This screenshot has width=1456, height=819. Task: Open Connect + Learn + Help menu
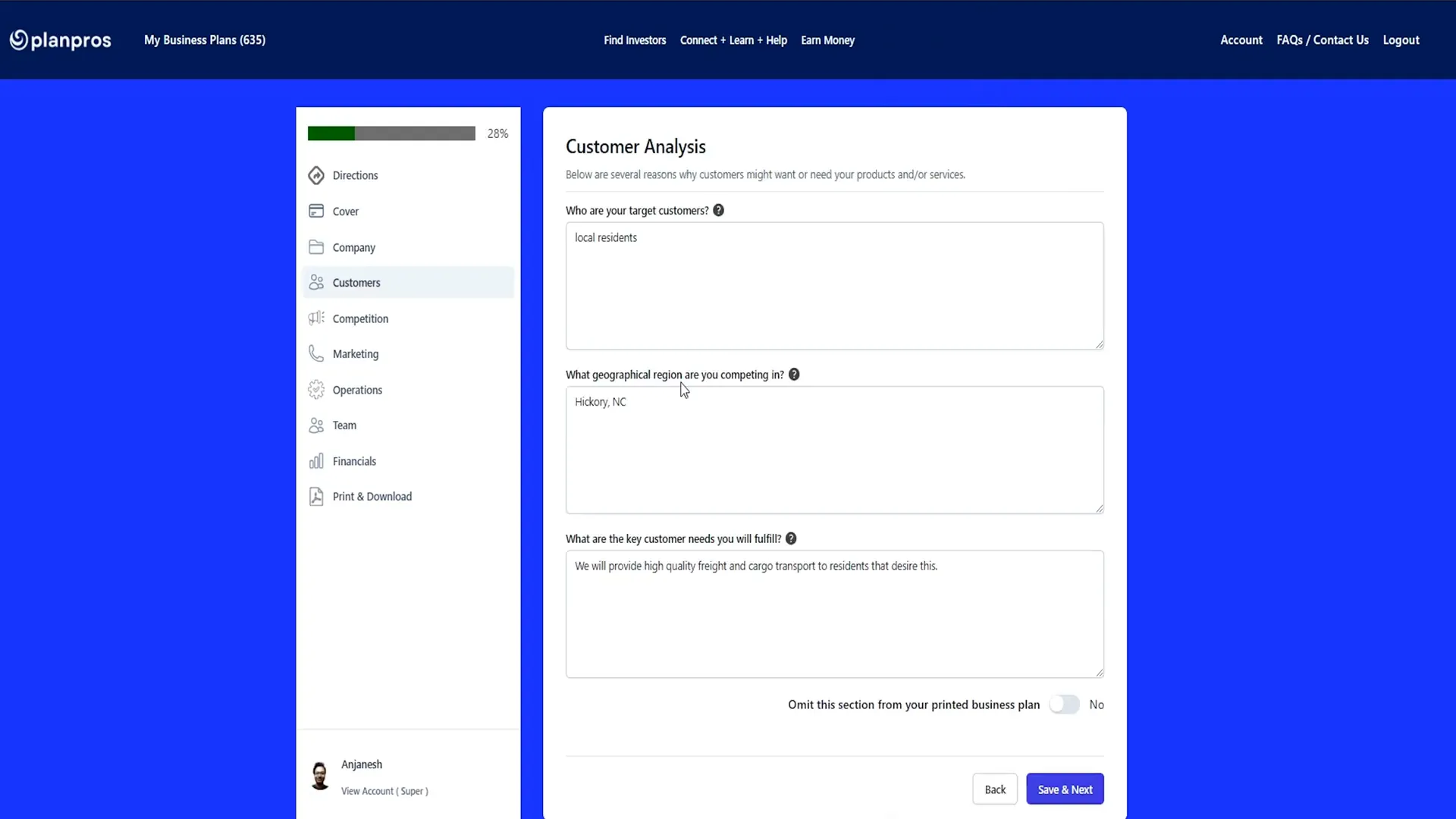pos(733,40)
